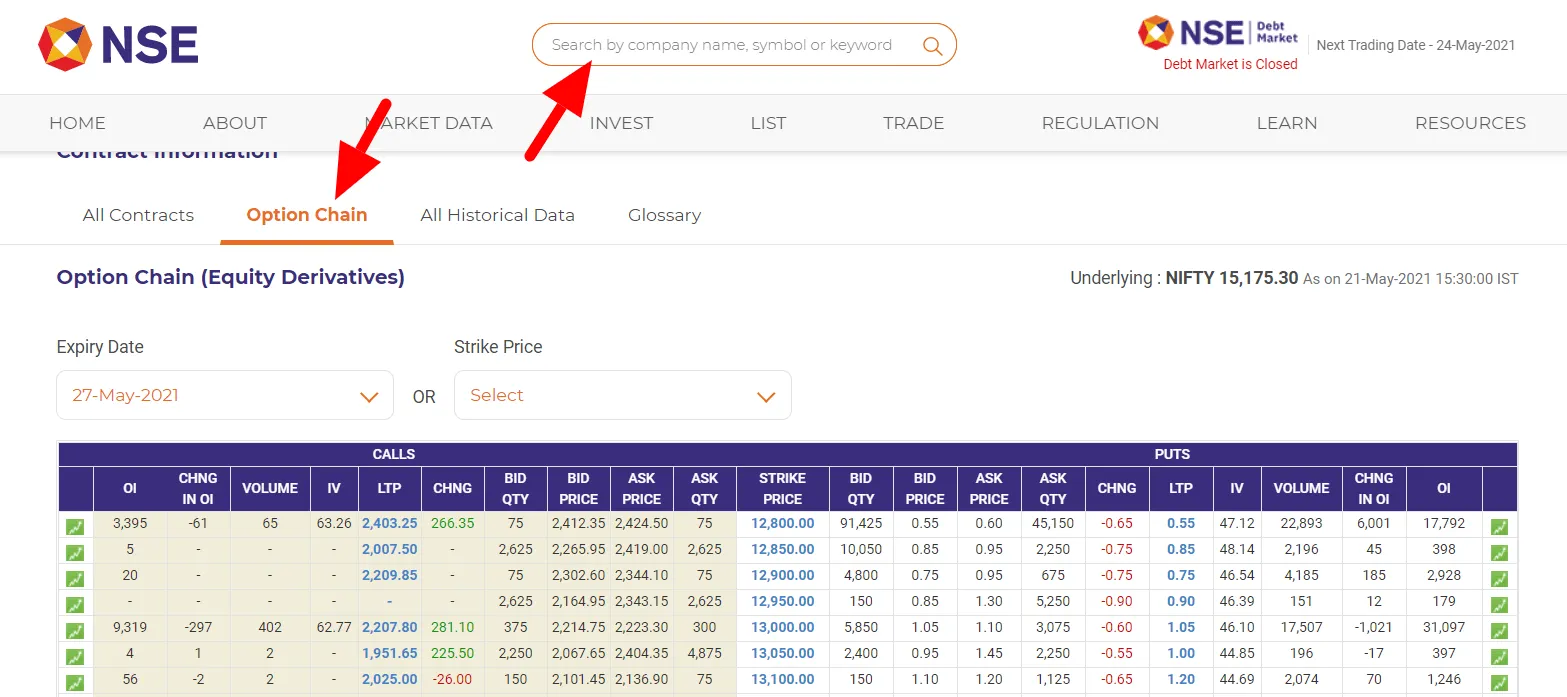Open the Glossary tab
The height and width of the screenshot is (697, 1567).
coord(664,215)
